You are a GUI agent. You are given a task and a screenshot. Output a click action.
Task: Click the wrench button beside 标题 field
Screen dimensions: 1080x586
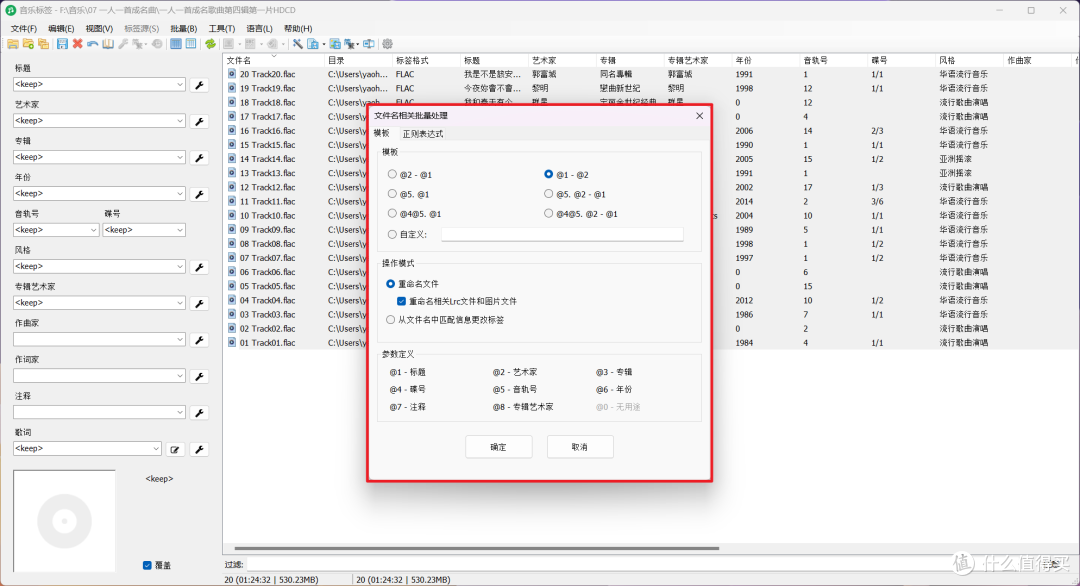click(199, 85)
